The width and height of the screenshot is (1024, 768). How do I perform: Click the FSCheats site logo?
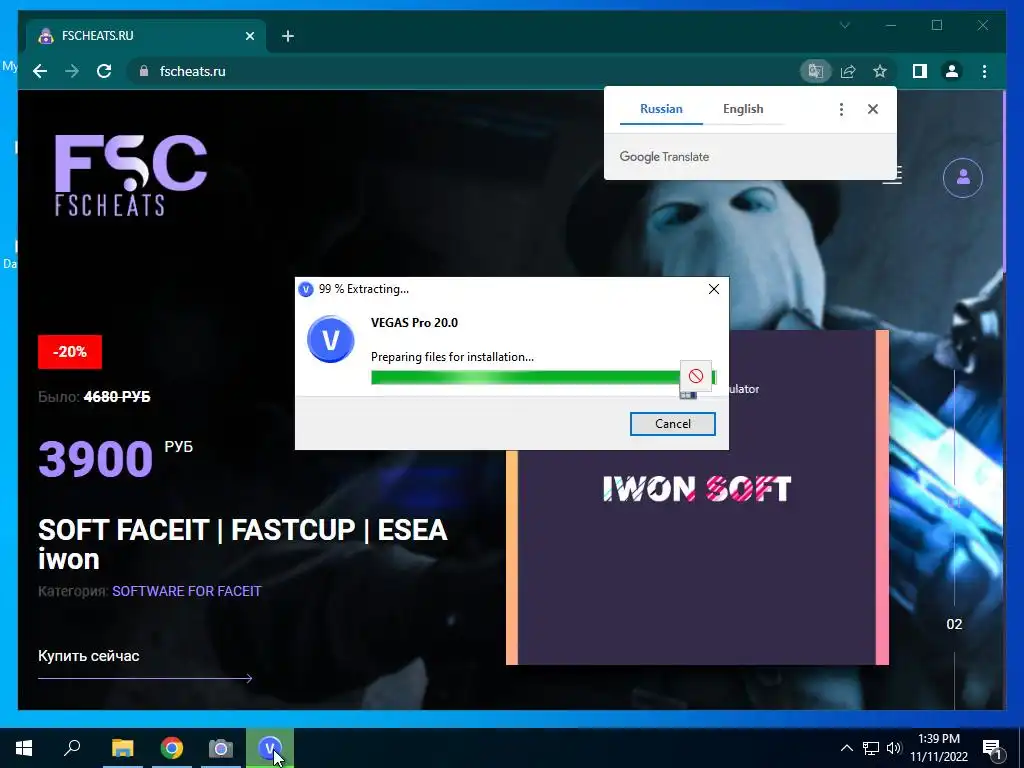click(131, 175)
